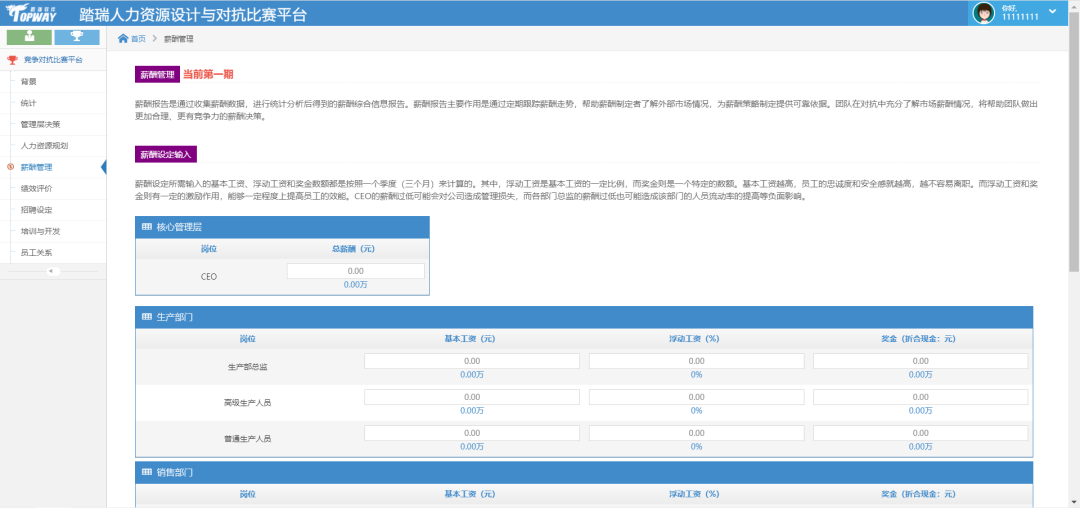Click the table icon beside 生产部门

point(146,317)
